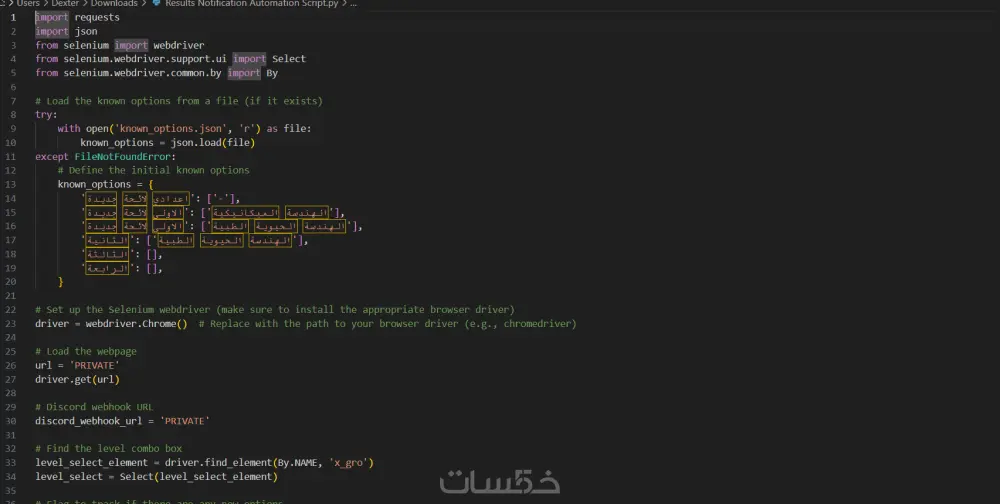Click 'json.load(file)' on line 10
Image resolution: width=1000 pixels, height=504 pixels.
pos(212,142)
